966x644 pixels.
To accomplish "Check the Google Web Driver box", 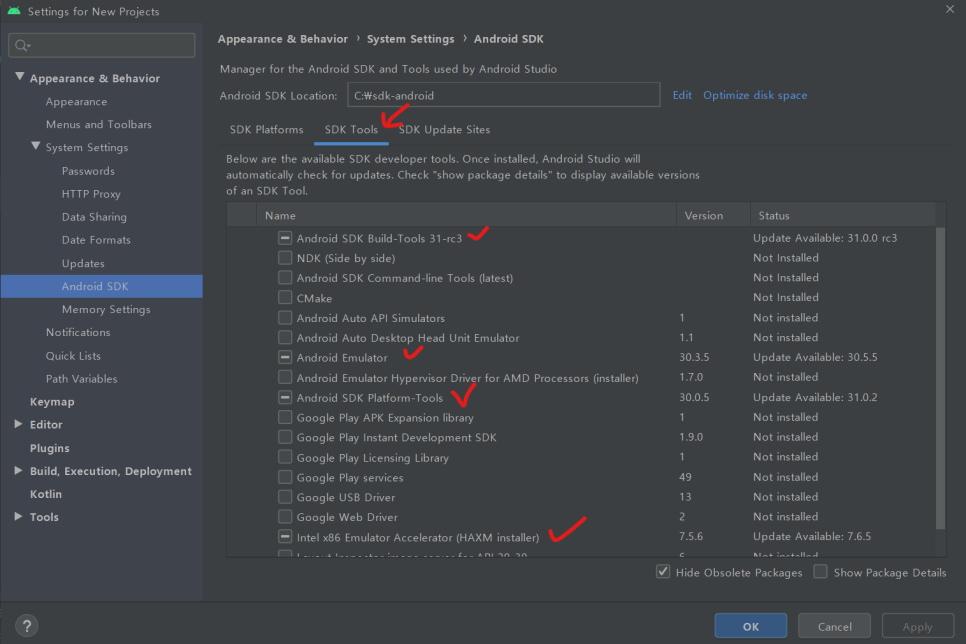I will pyautogui.click(x=285, y=516).
